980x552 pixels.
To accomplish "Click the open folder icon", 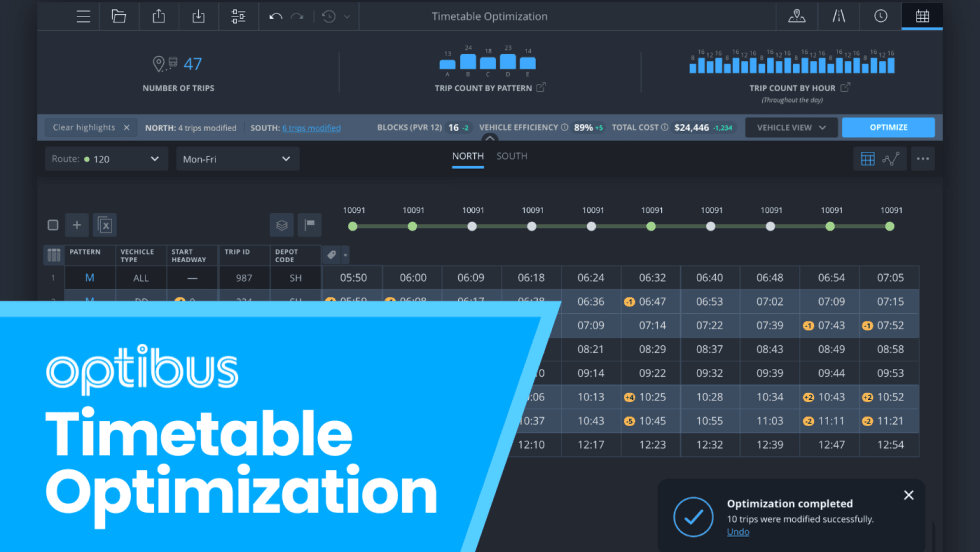I will [119, 16].
